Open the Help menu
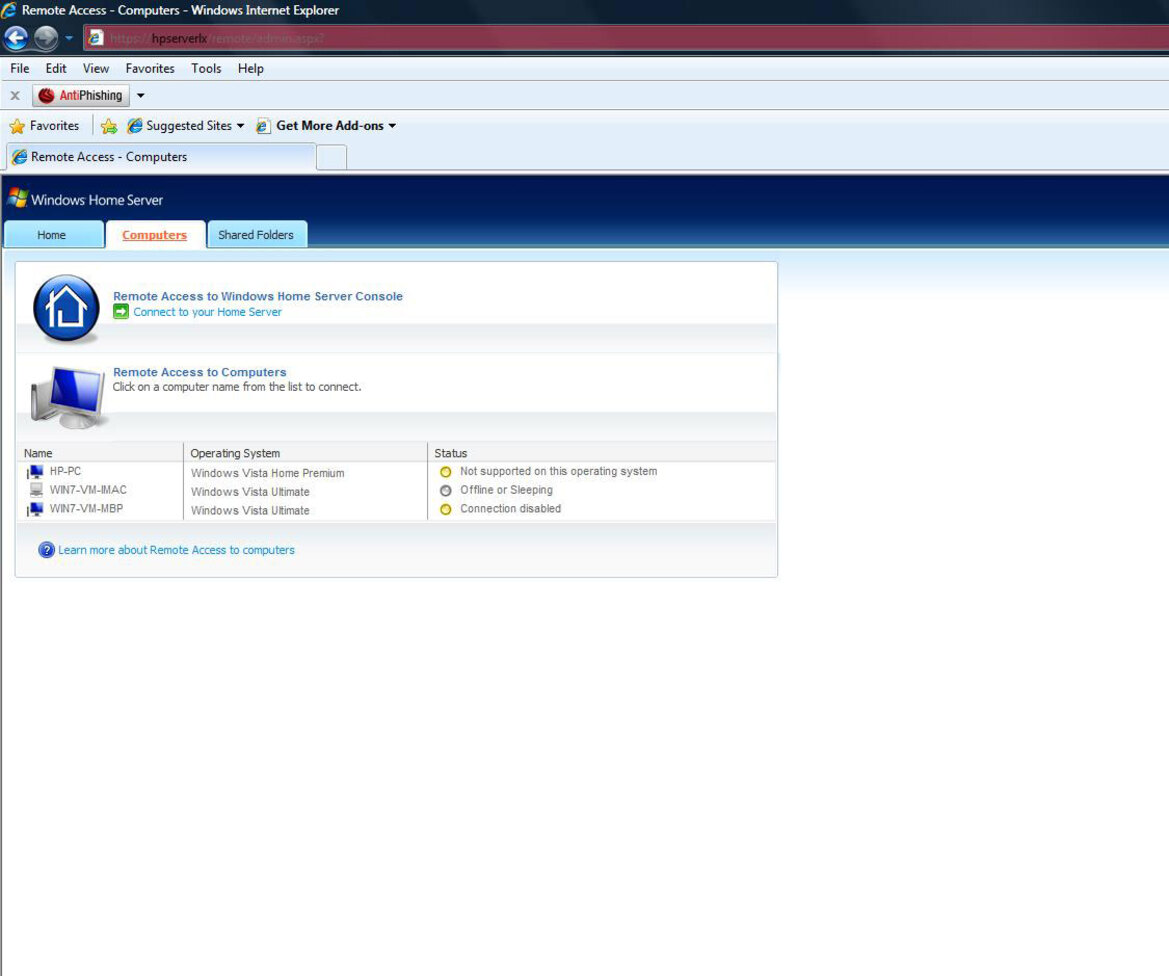This screenshot has width=1169, height=976. point(250,69)
